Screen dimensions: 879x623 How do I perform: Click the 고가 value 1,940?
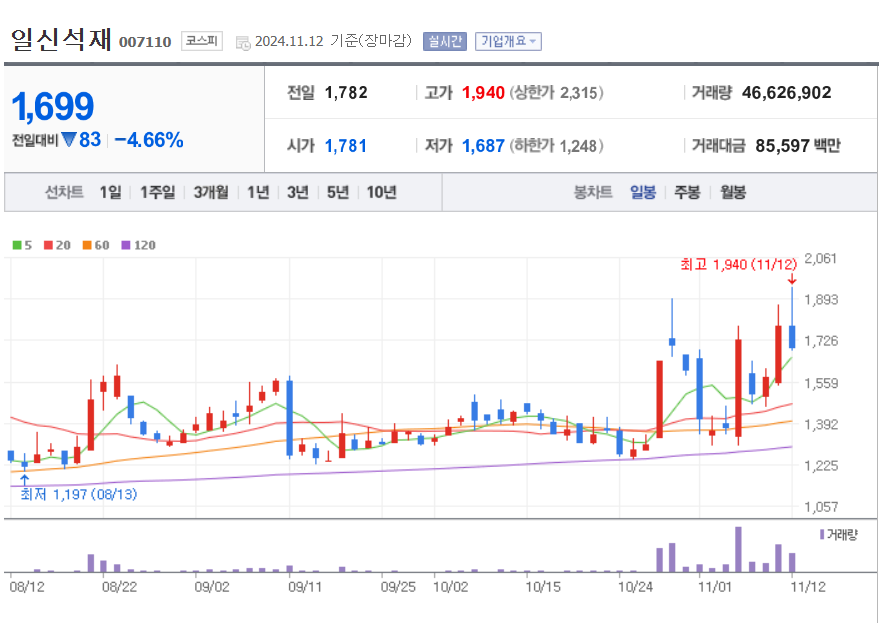tap(483, 93)
